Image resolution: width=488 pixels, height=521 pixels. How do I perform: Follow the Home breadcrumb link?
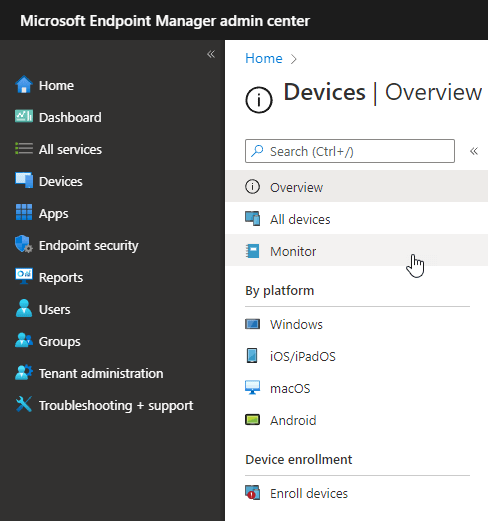pos(264,58)
